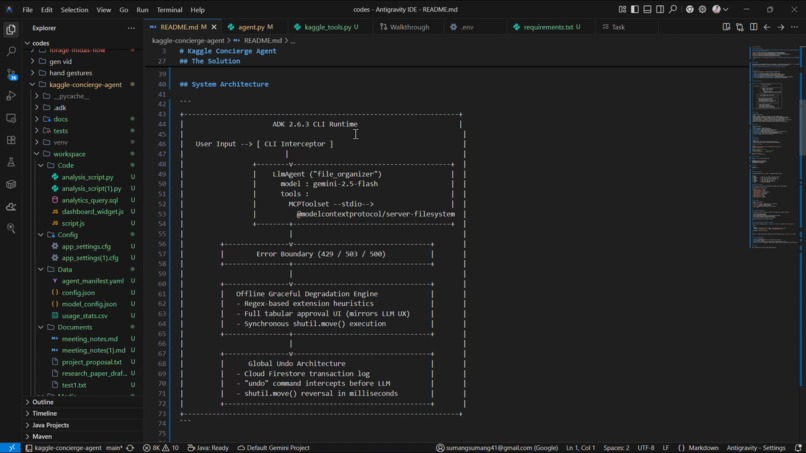Open the Terminal menu
The height and width of the screenshot is (453, 806).
[x=169, y=9]
